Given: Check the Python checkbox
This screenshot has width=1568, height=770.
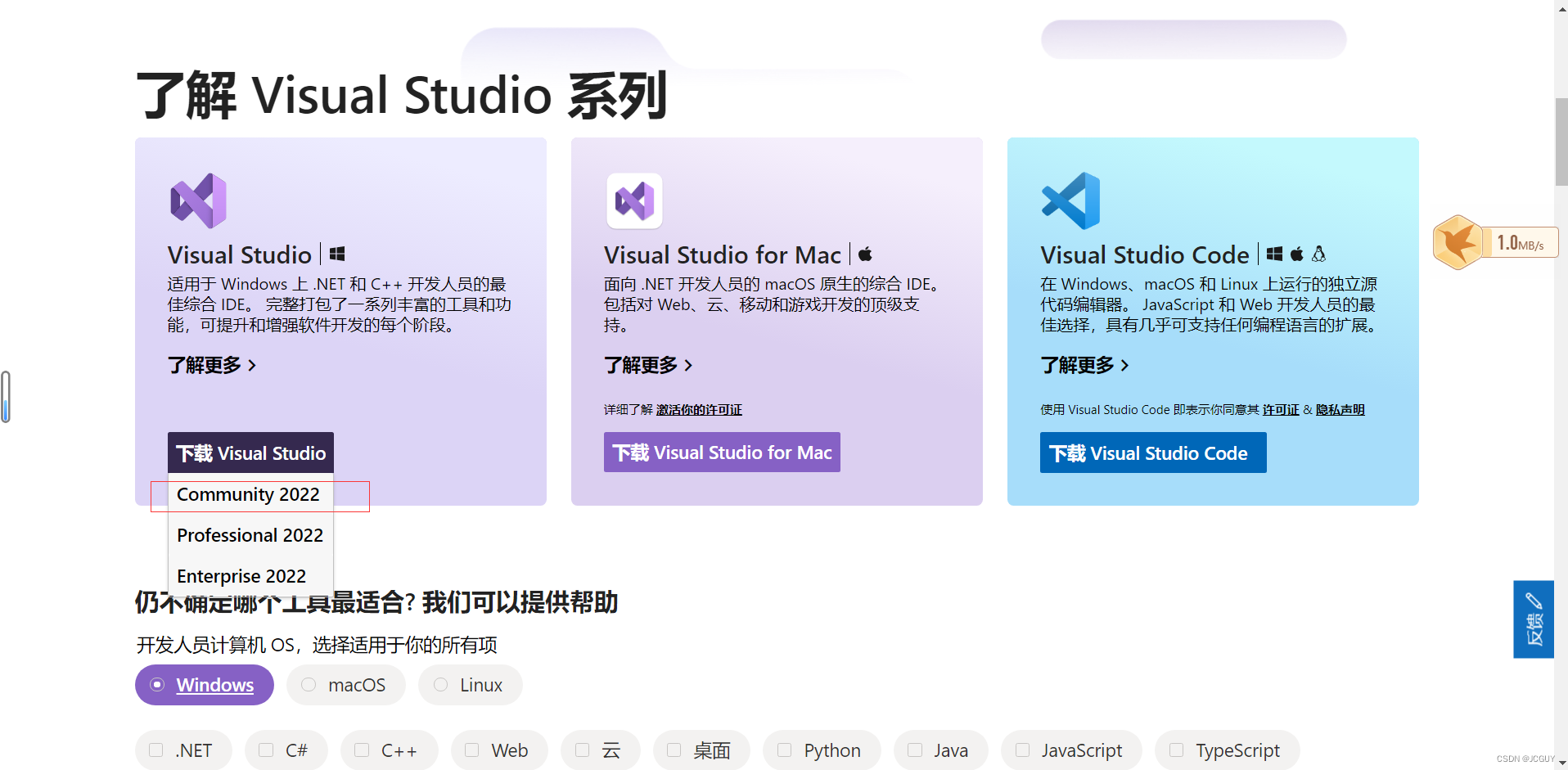Looking at the screenshot, I should coord(785,750).
